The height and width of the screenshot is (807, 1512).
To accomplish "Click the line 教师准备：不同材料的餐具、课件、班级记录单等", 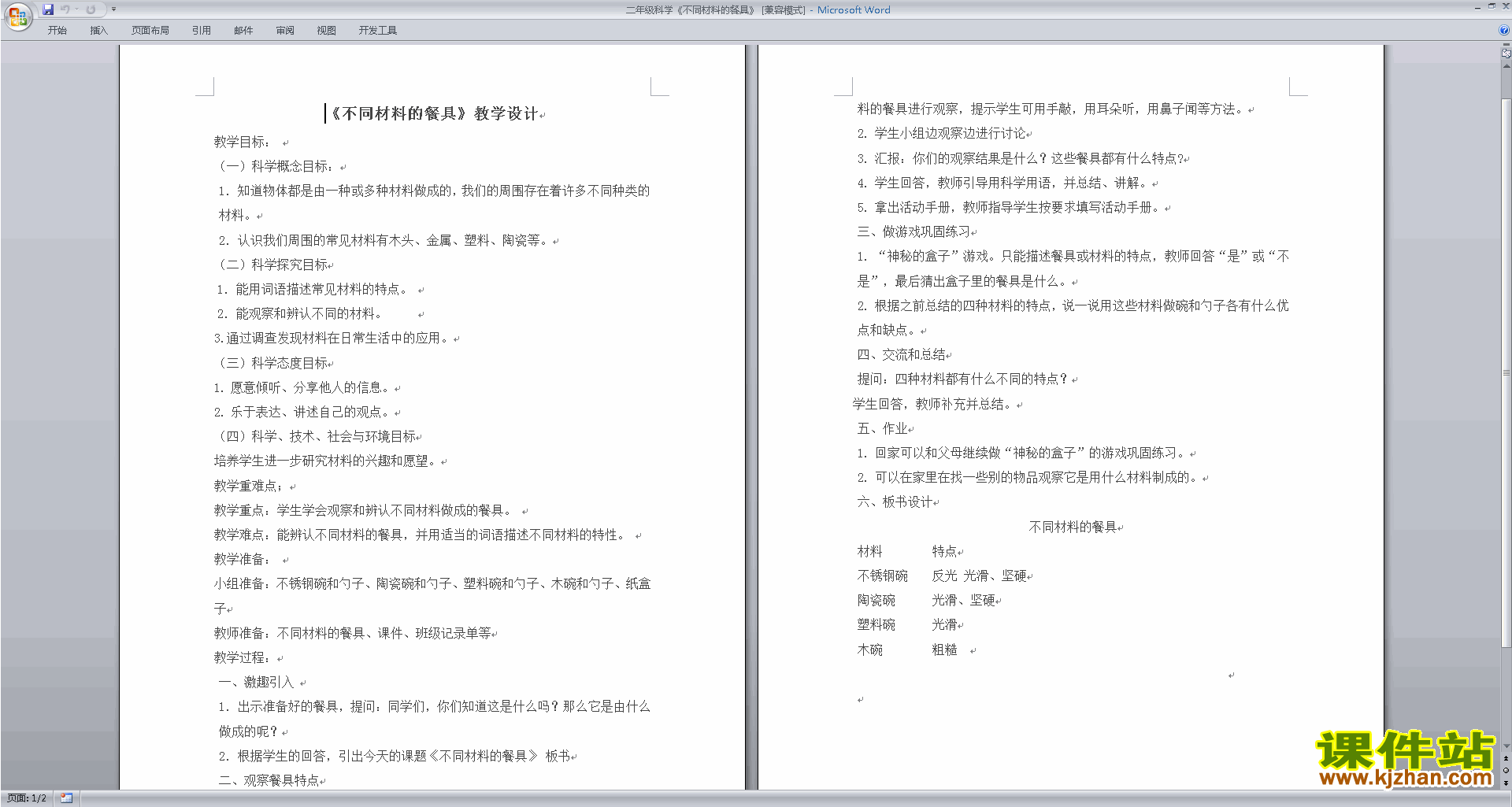I will pos(353,633).
